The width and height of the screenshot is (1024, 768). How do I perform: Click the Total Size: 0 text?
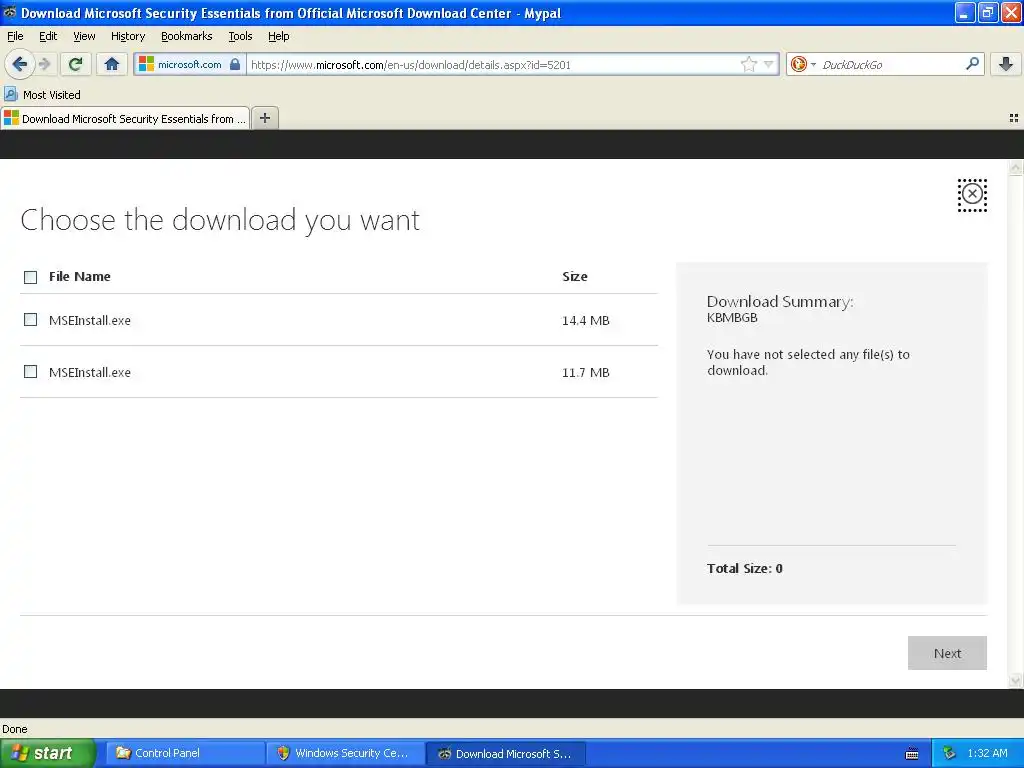(x=744, y=568)
